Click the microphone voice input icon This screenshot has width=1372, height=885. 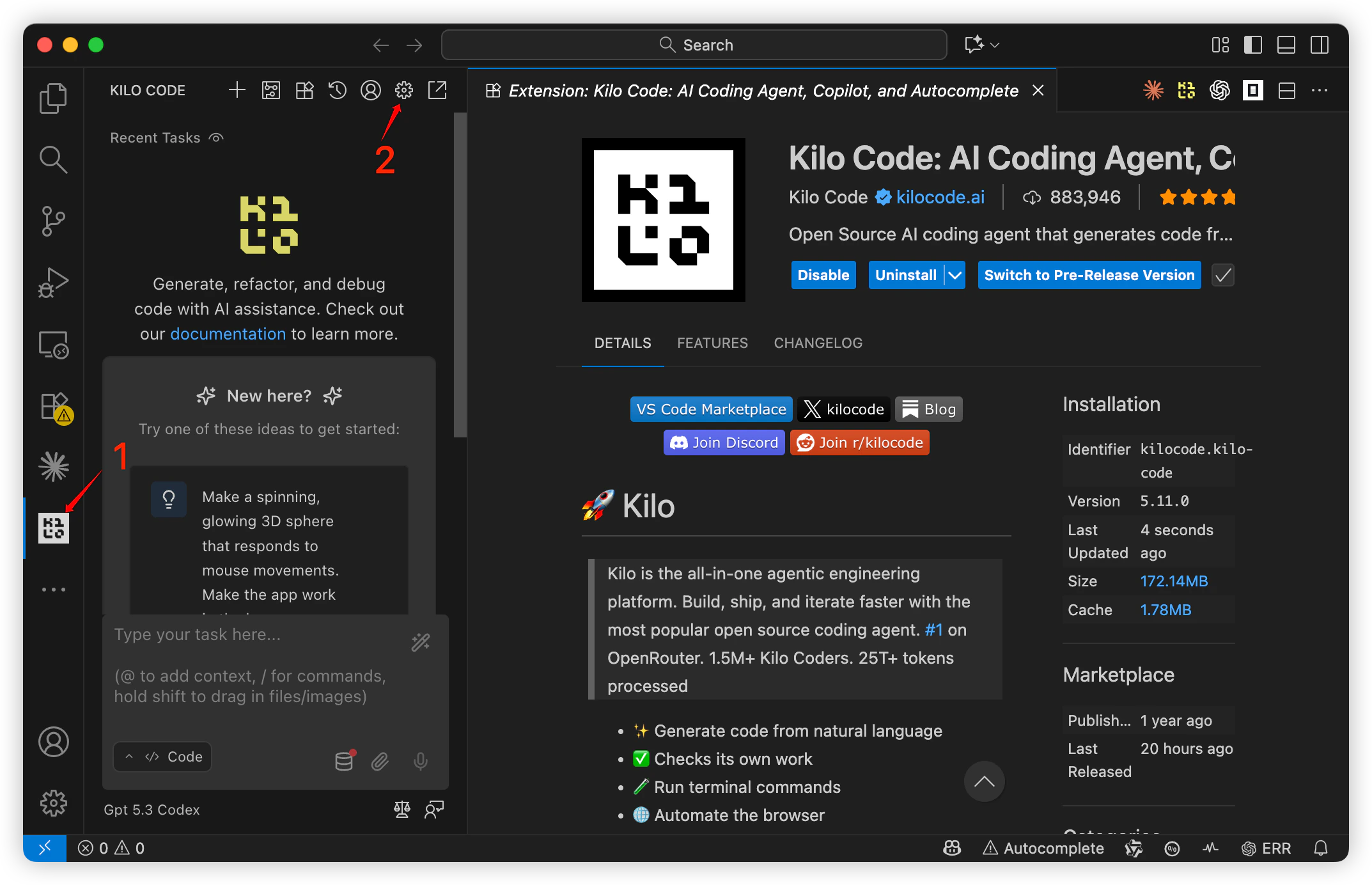pyautogui.click(x=420, y=761)
